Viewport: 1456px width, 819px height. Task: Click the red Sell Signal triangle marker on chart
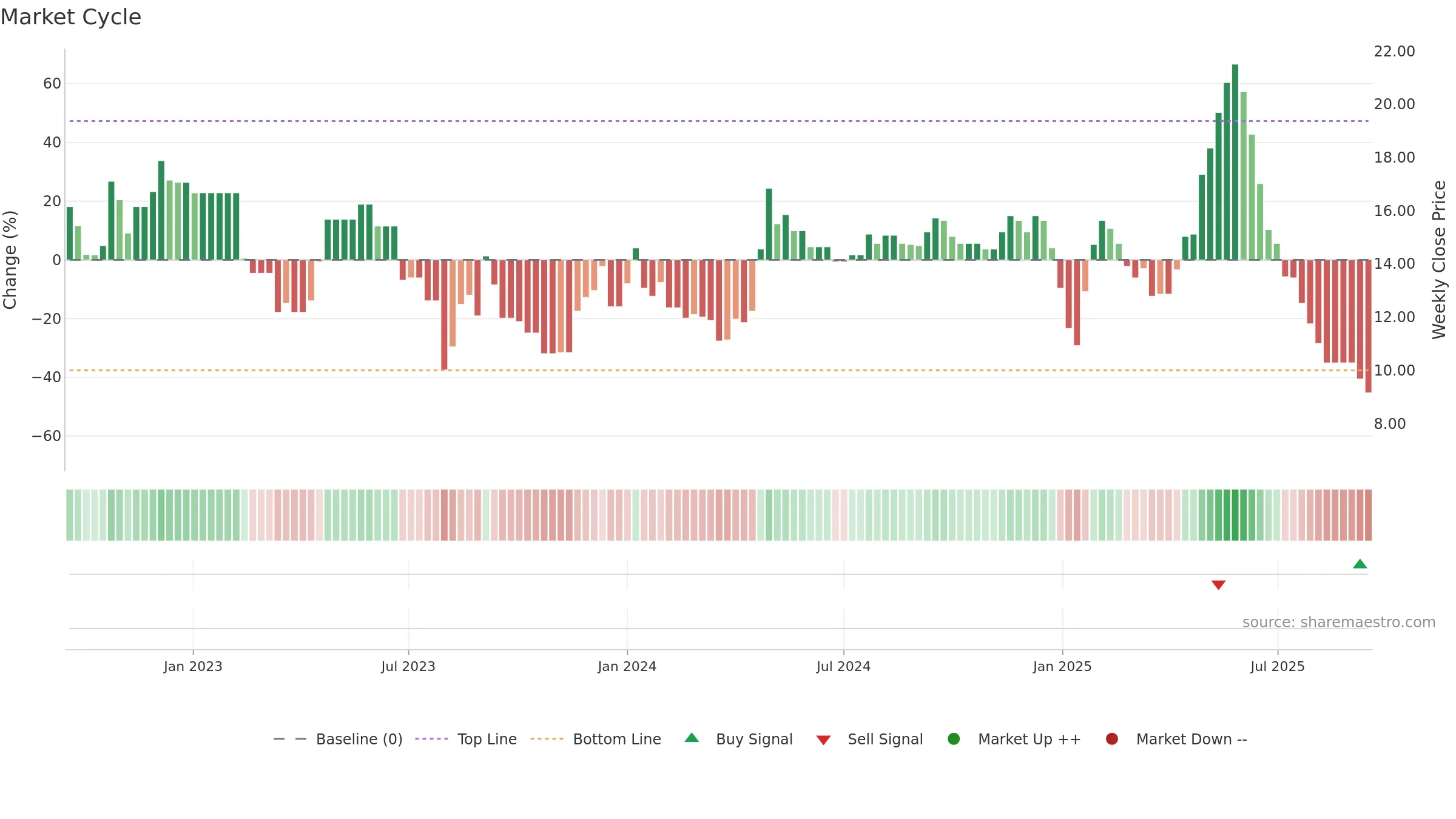pos(1218,585)
